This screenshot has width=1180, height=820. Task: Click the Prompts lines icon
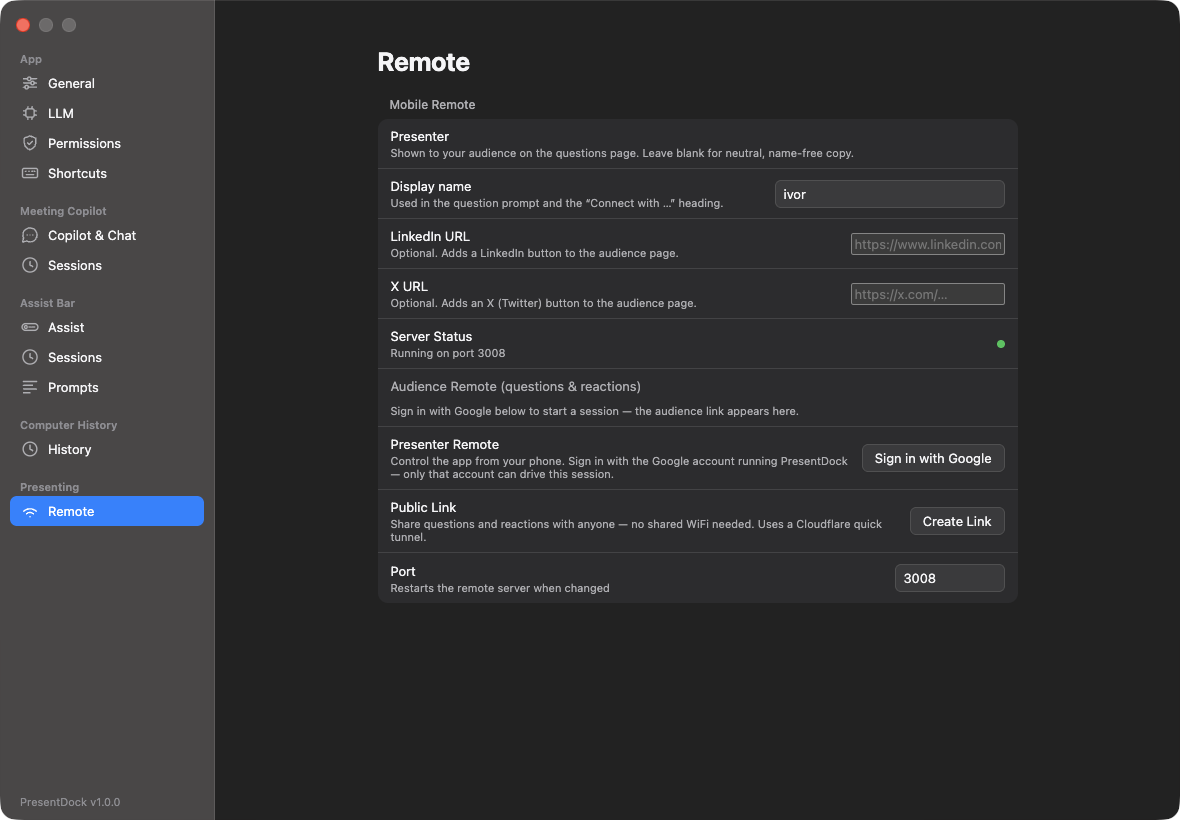pyautogui.click(x=29, y=387)
